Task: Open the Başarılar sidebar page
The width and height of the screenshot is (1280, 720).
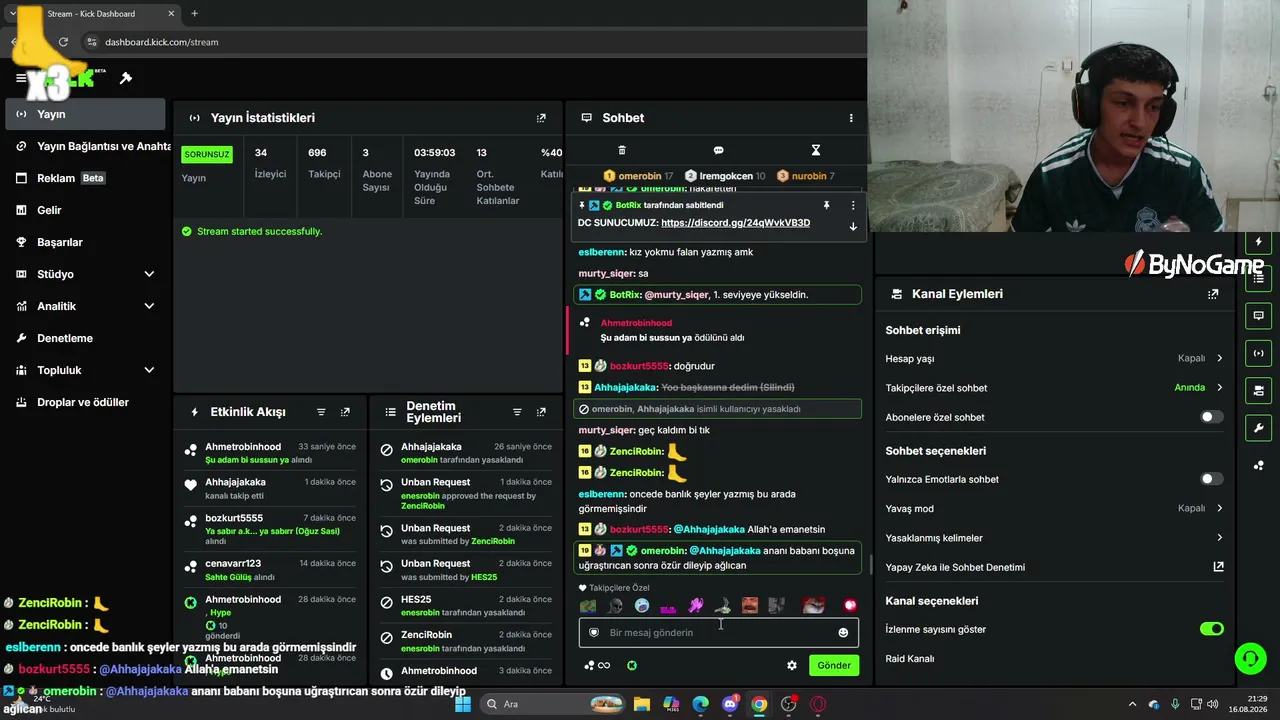Action: (84, 242)
